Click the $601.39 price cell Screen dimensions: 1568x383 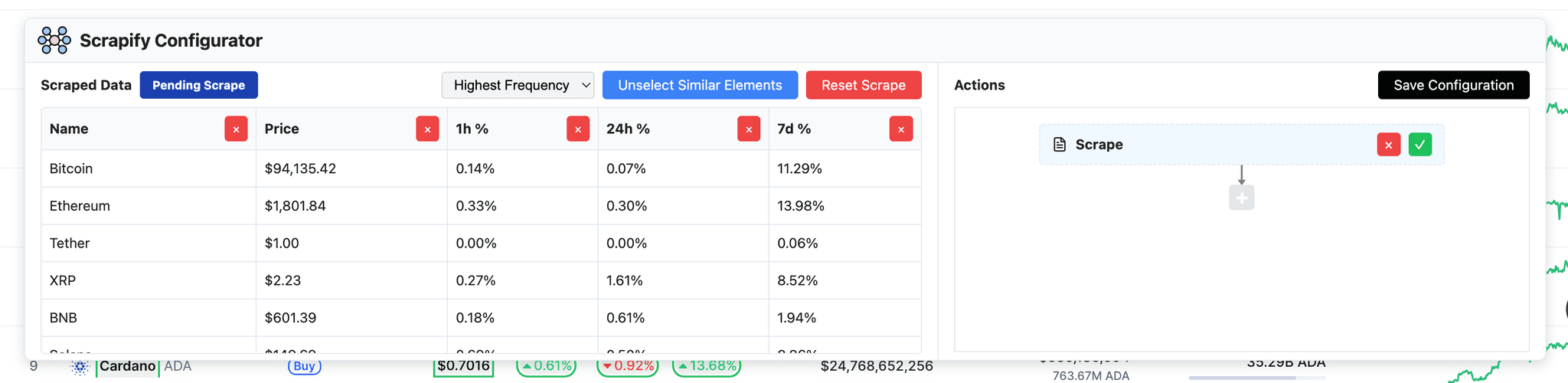tap(351, 318)
